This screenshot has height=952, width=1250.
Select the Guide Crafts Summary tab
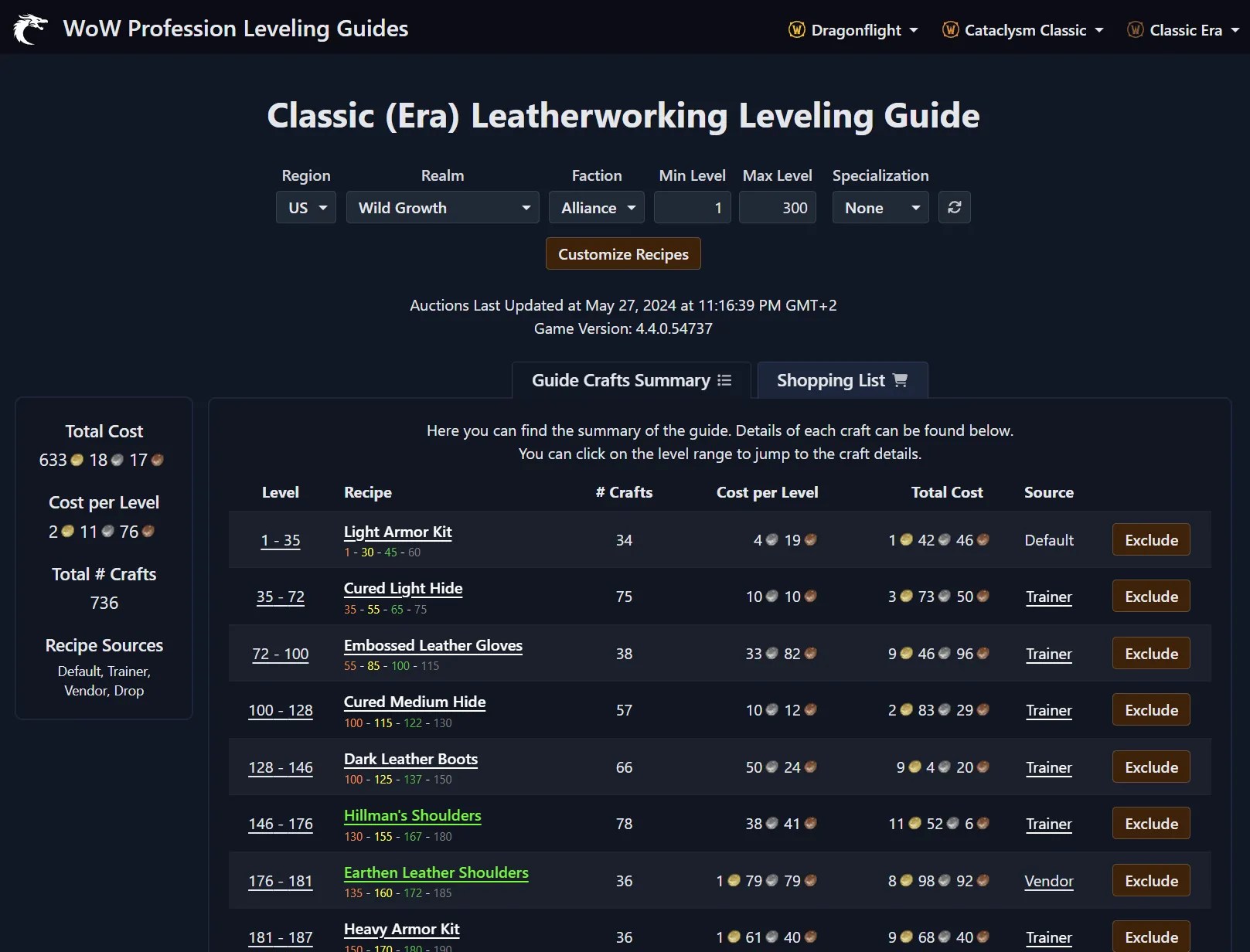[x=630, y=379]
